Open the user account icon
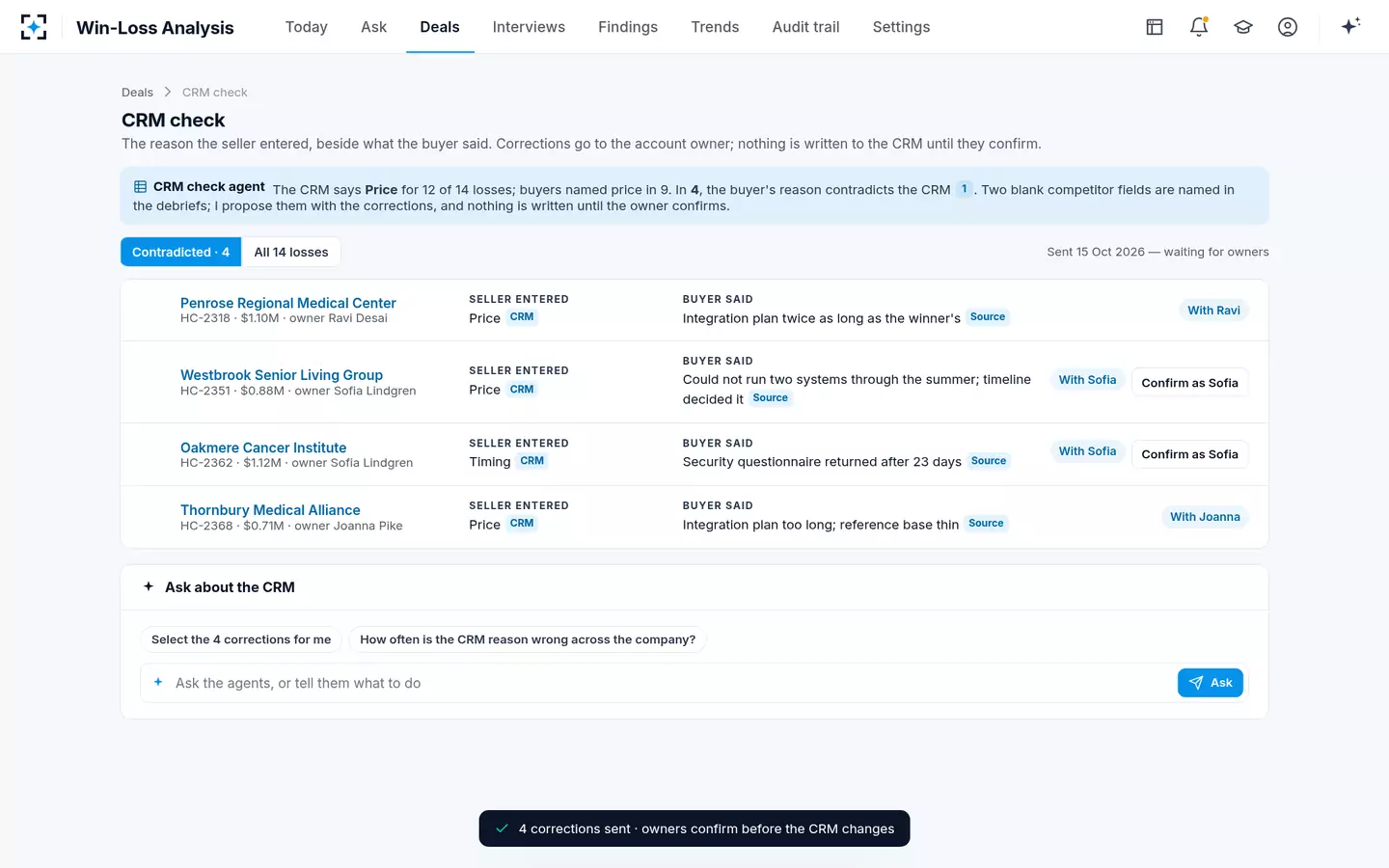The width and height of the screenshot is (1389, 868). (1288, 27)
